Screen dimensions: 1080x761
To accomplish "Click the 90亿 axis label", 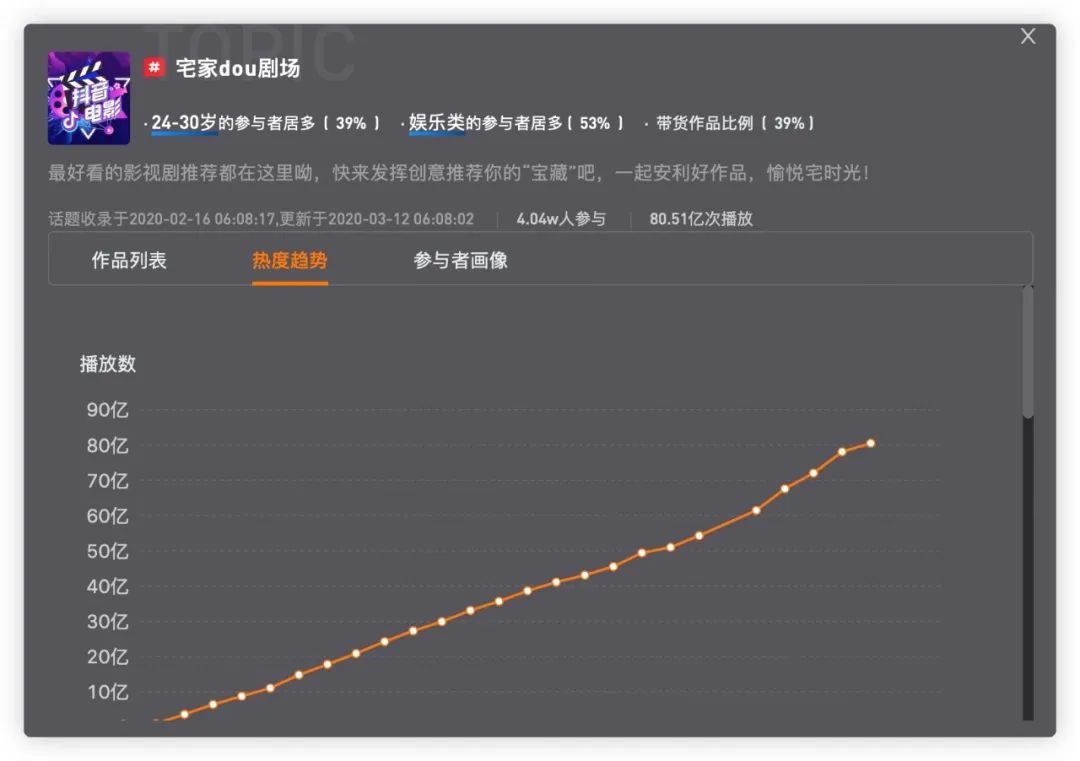I will (x=107, y=410).
